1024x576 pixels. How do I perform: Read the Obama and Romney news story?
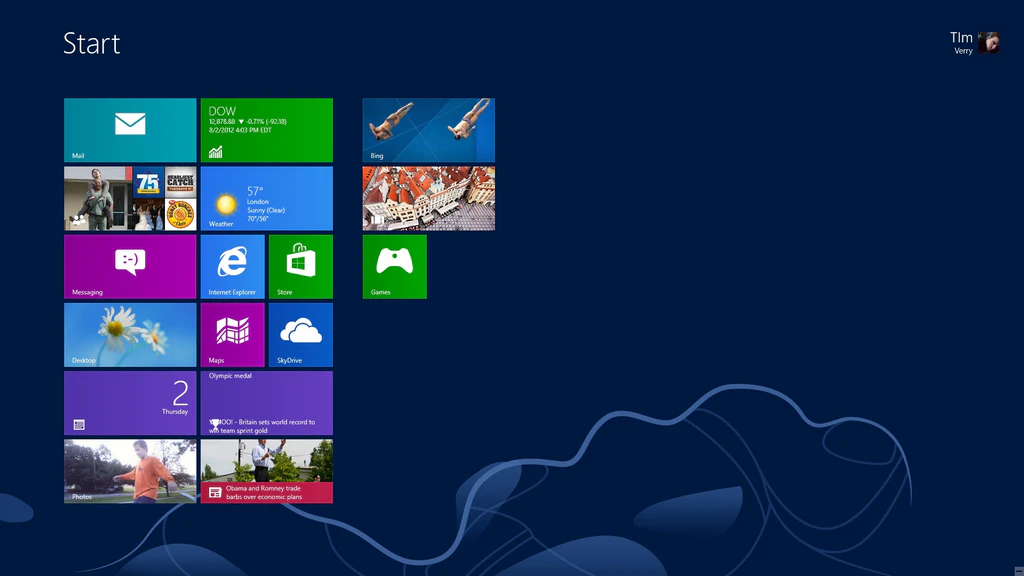[266, 470]
